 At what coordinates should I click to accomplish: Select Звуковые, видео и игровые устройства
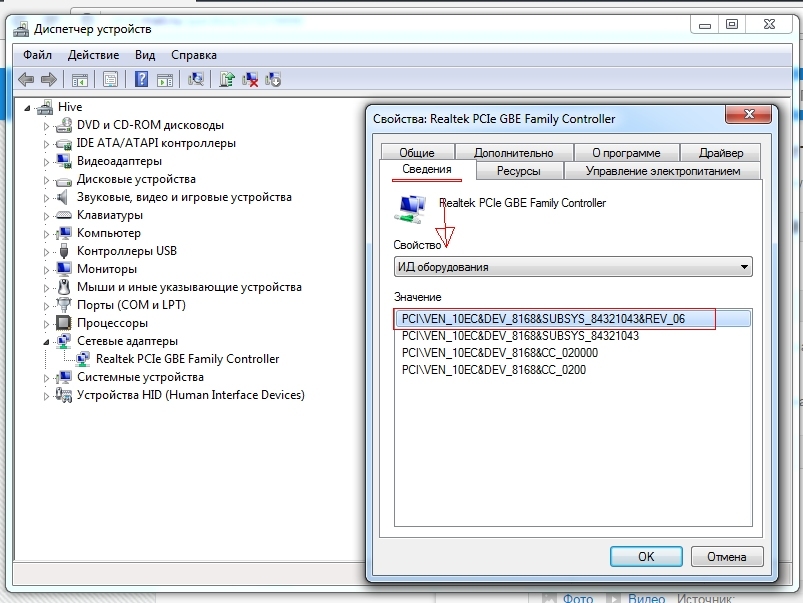coord(184,197)
